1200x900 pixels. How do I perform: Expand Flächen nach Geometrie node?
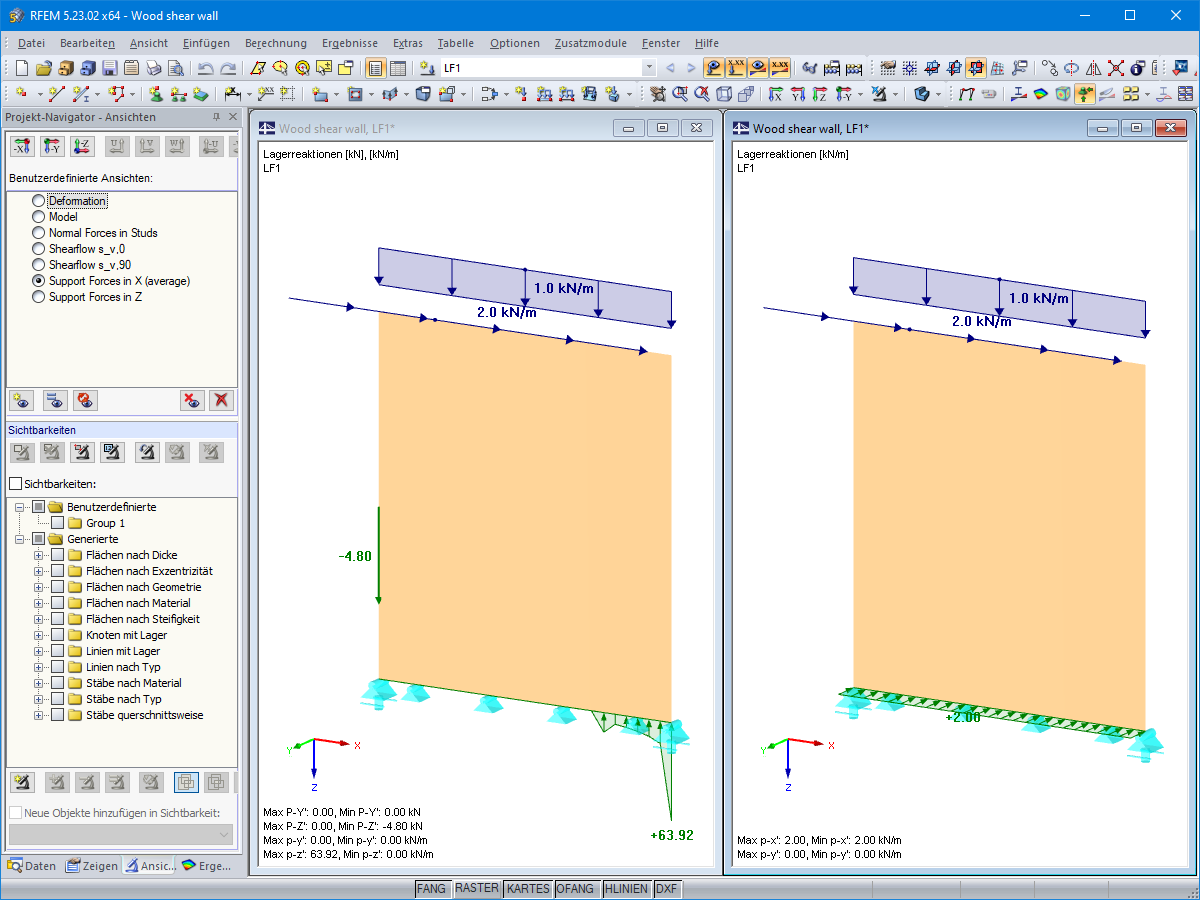[x=39, y=587]
